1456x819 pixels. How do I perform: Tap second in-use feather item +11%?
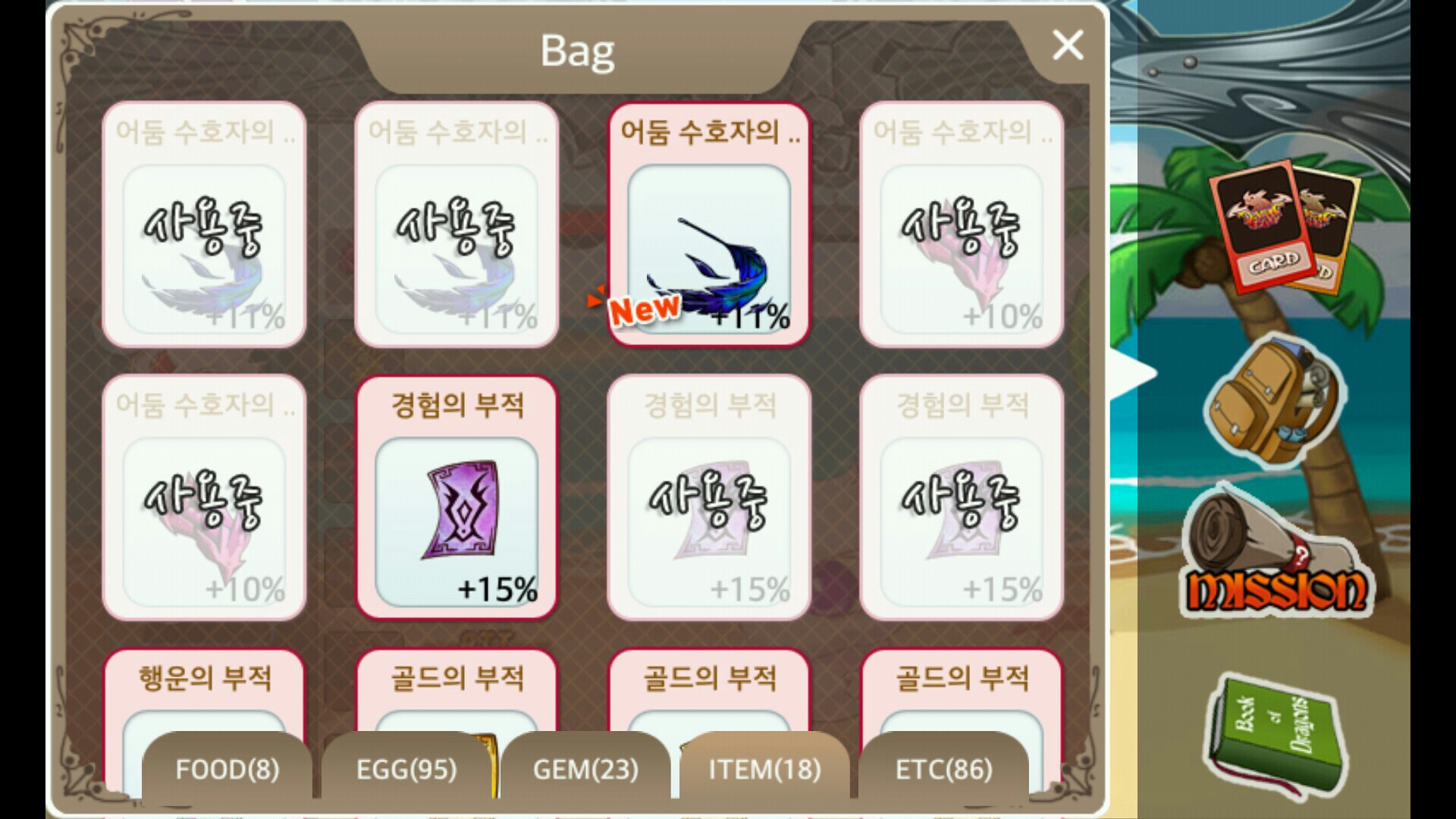457,225
